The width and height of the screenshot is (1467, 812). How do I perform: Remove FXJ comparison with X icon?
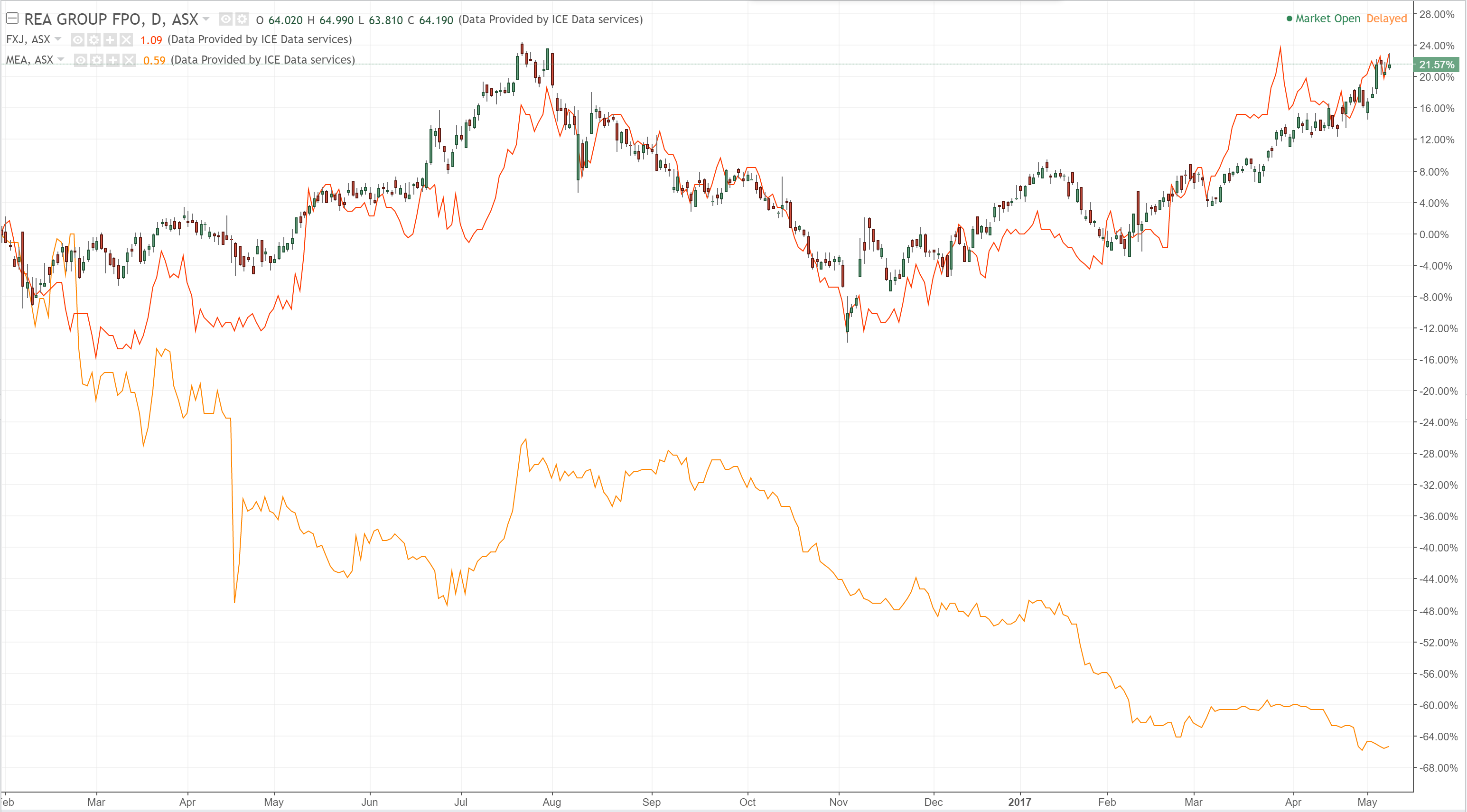(126, 40)
